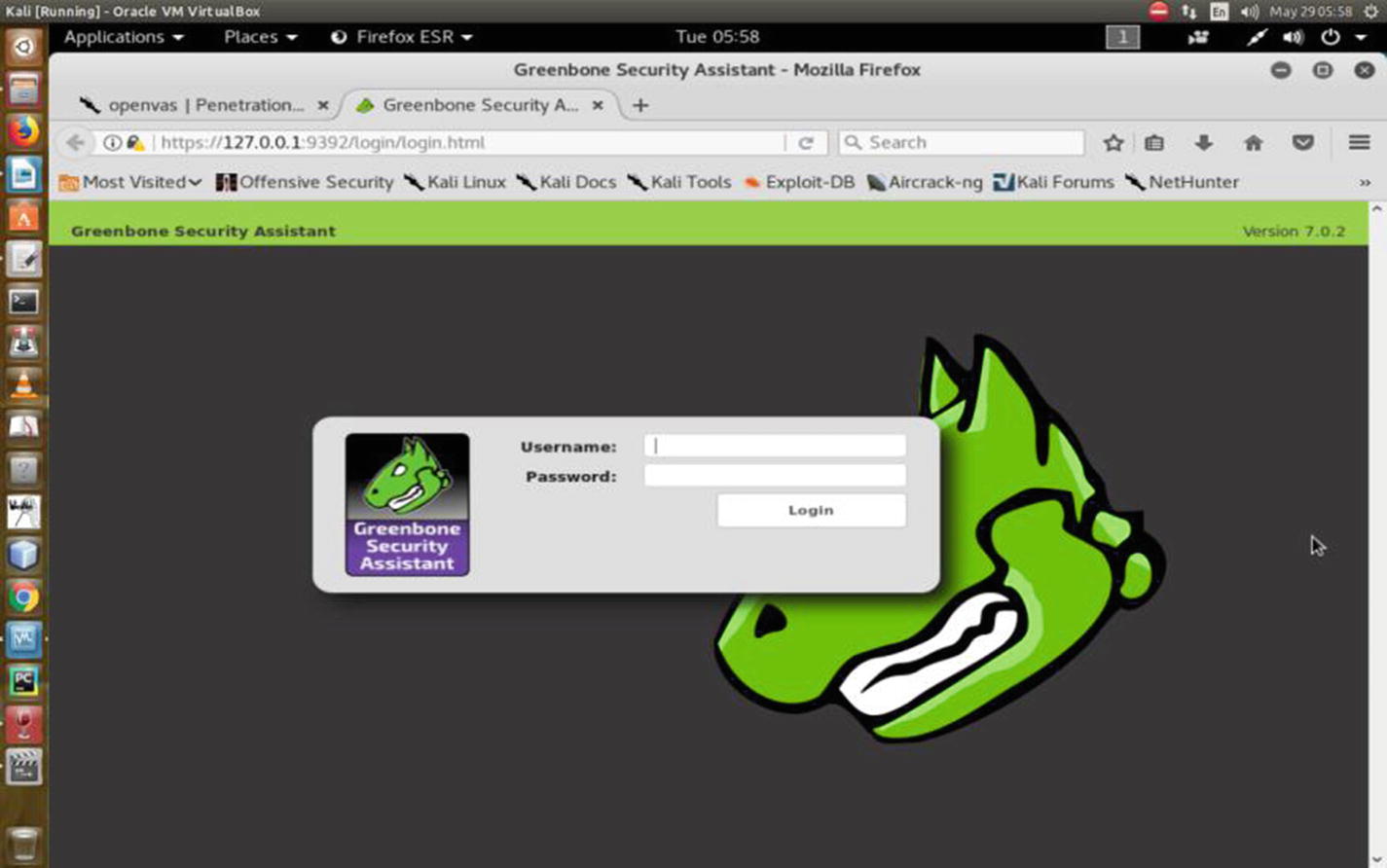Screen dimensions: 1387x868
Task: Show site information icon in address bar
Action: tap(112, 142)
